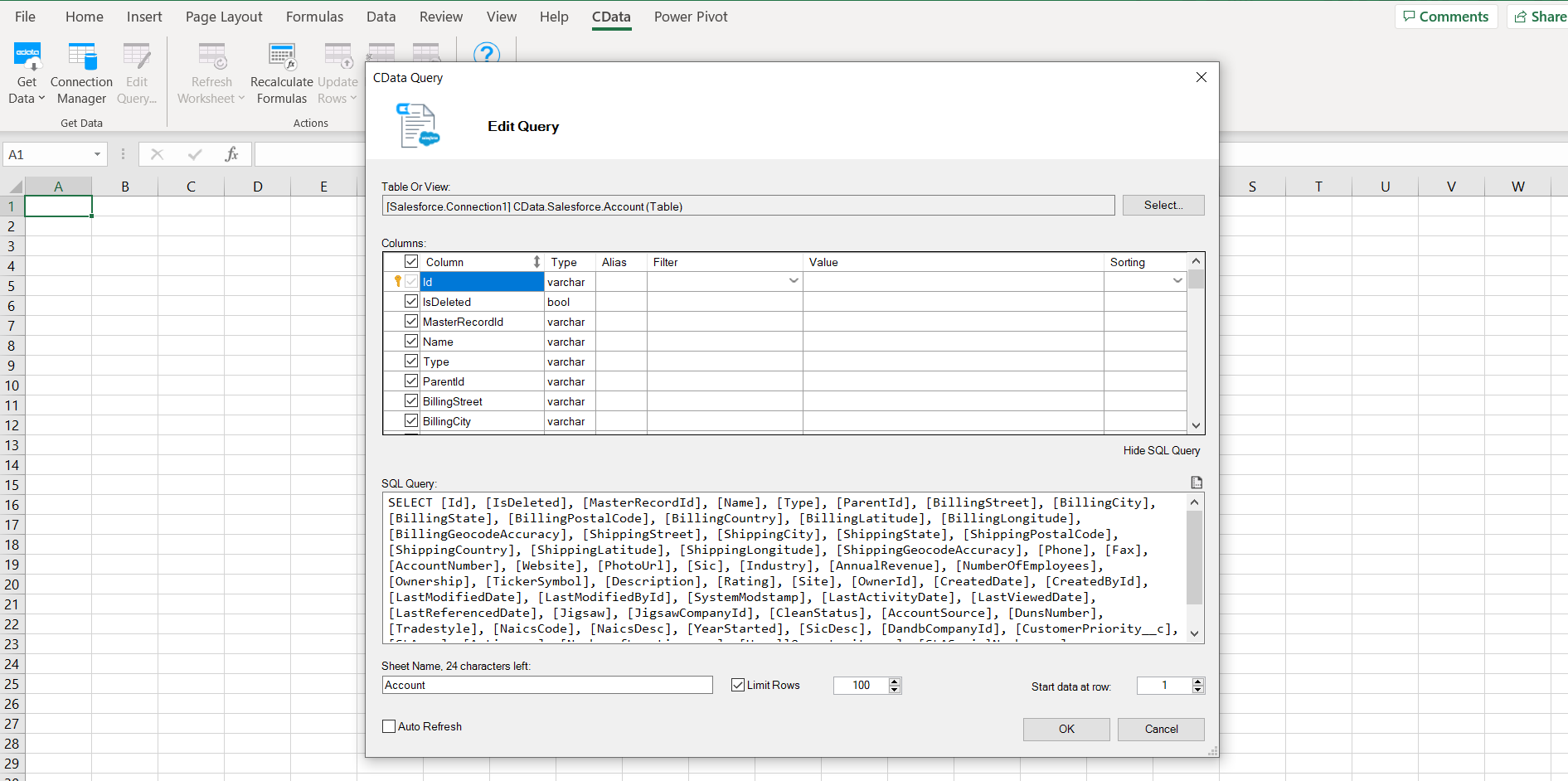
Task: Open the Sorting dropdown for Id row
Action: pyautogui.click(x=1177, y=281)
